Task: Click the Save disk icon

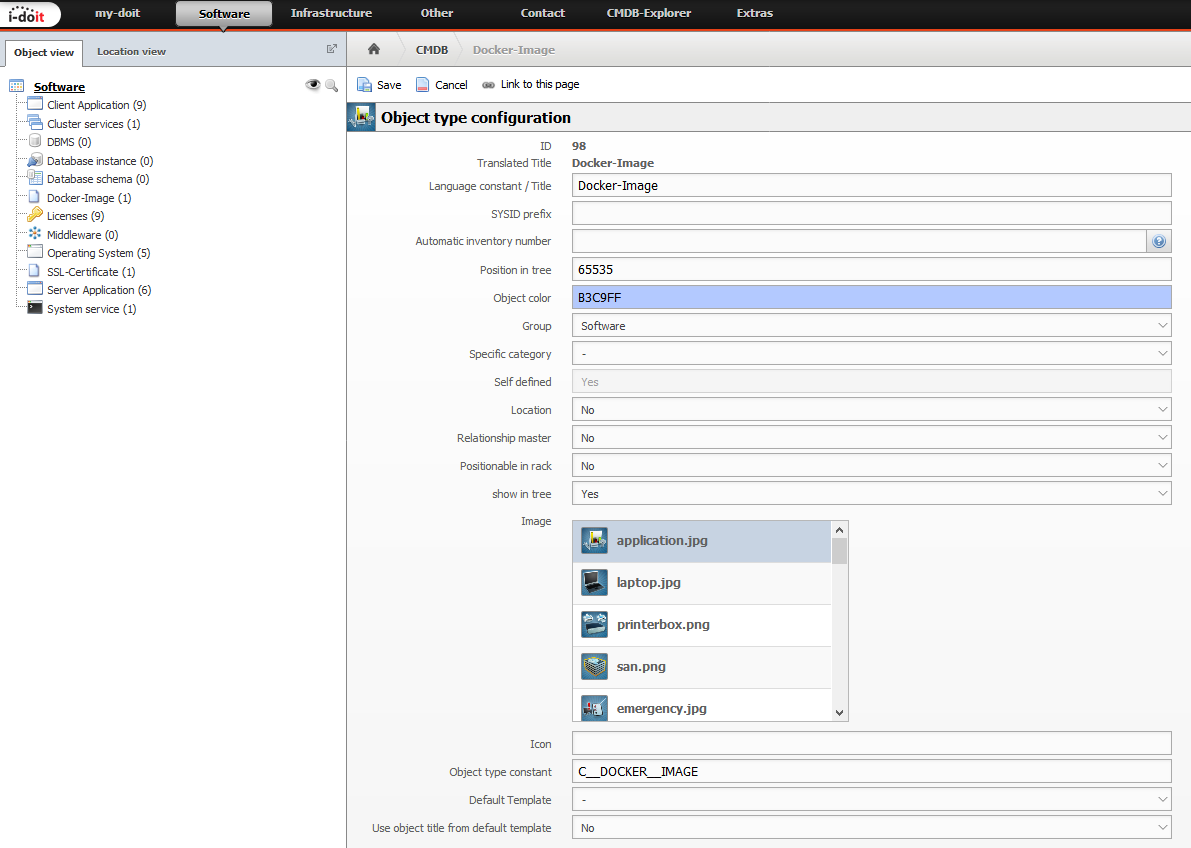Action: [365, 84]
